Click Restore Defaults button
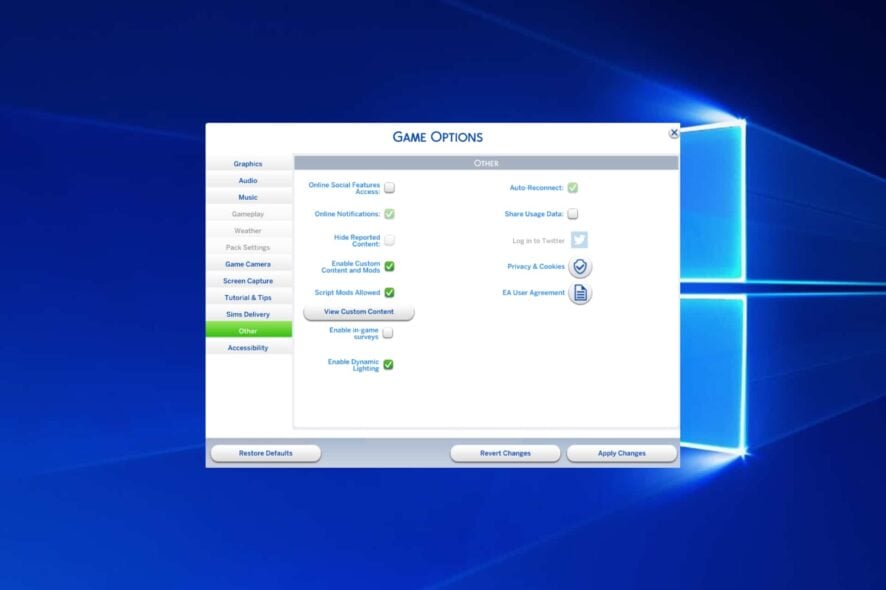 coord(266,453)
